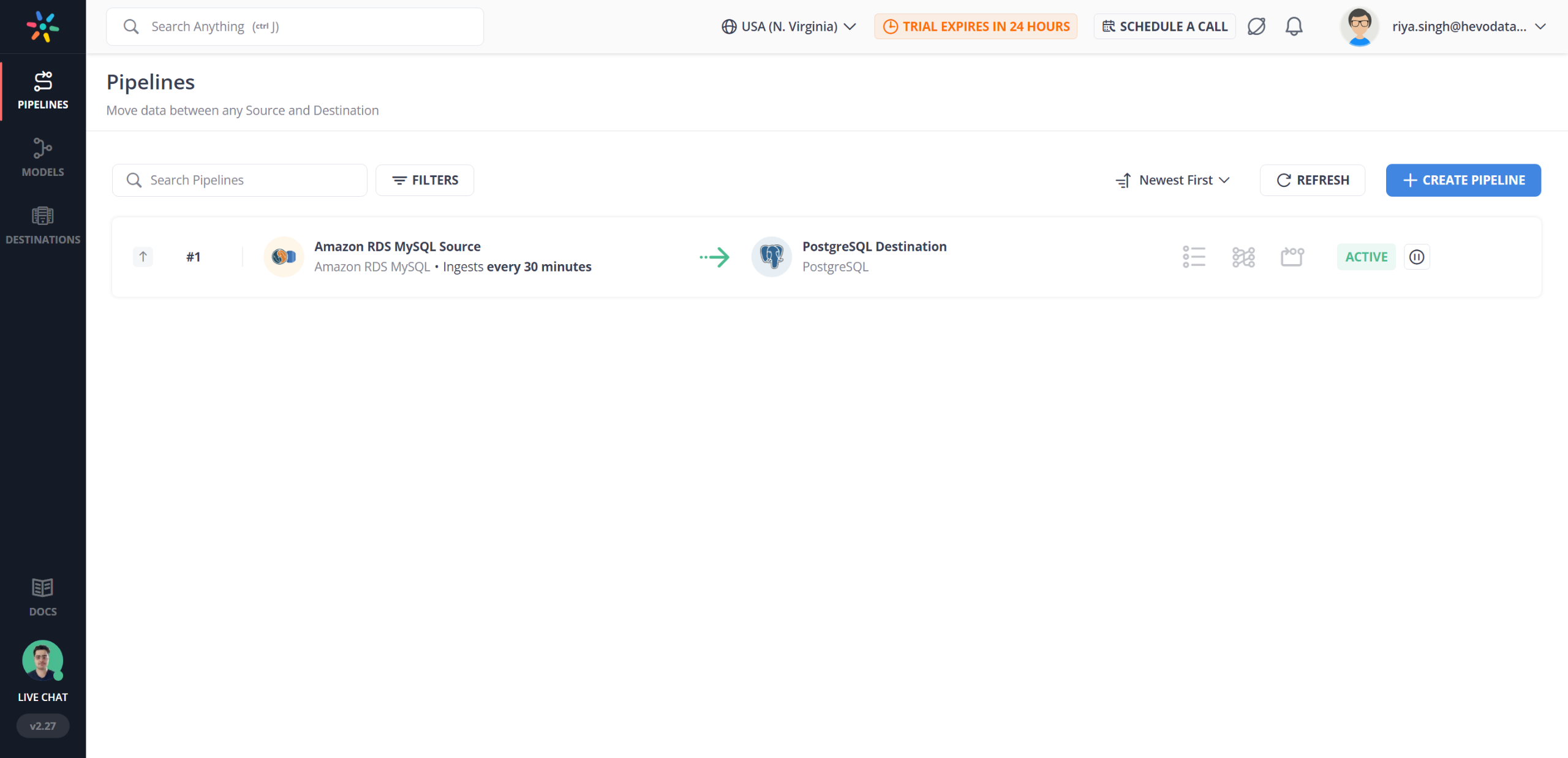Refresh the pipelines list

pyautogui.click(x=1313, y=180)
